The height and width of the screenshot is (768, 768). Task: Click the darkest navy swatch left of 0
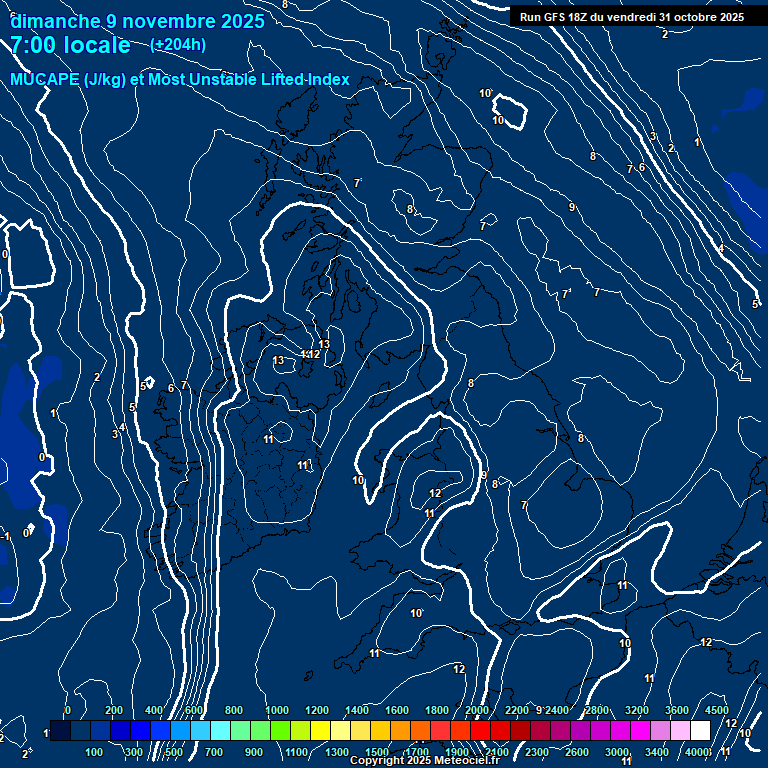(61, 730)
